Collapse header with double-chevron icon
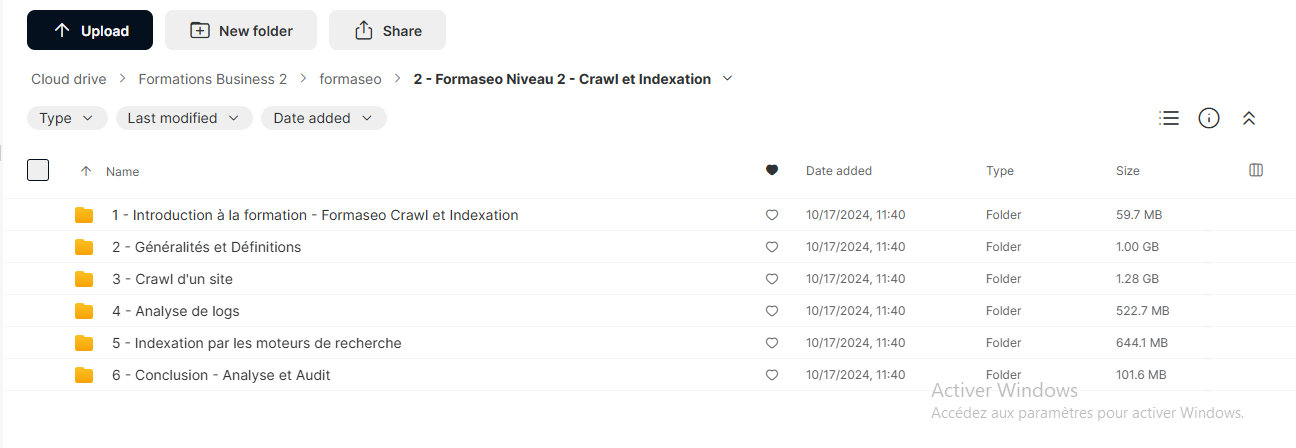1296x448 pixels. [1248, 118]
